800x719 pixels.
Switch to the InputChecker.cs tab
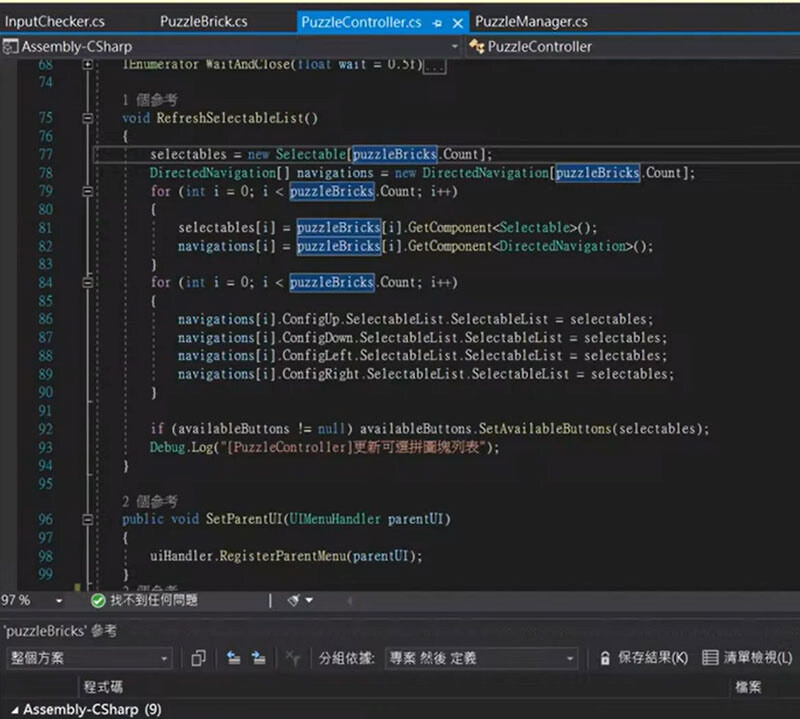tap(55, 21)
